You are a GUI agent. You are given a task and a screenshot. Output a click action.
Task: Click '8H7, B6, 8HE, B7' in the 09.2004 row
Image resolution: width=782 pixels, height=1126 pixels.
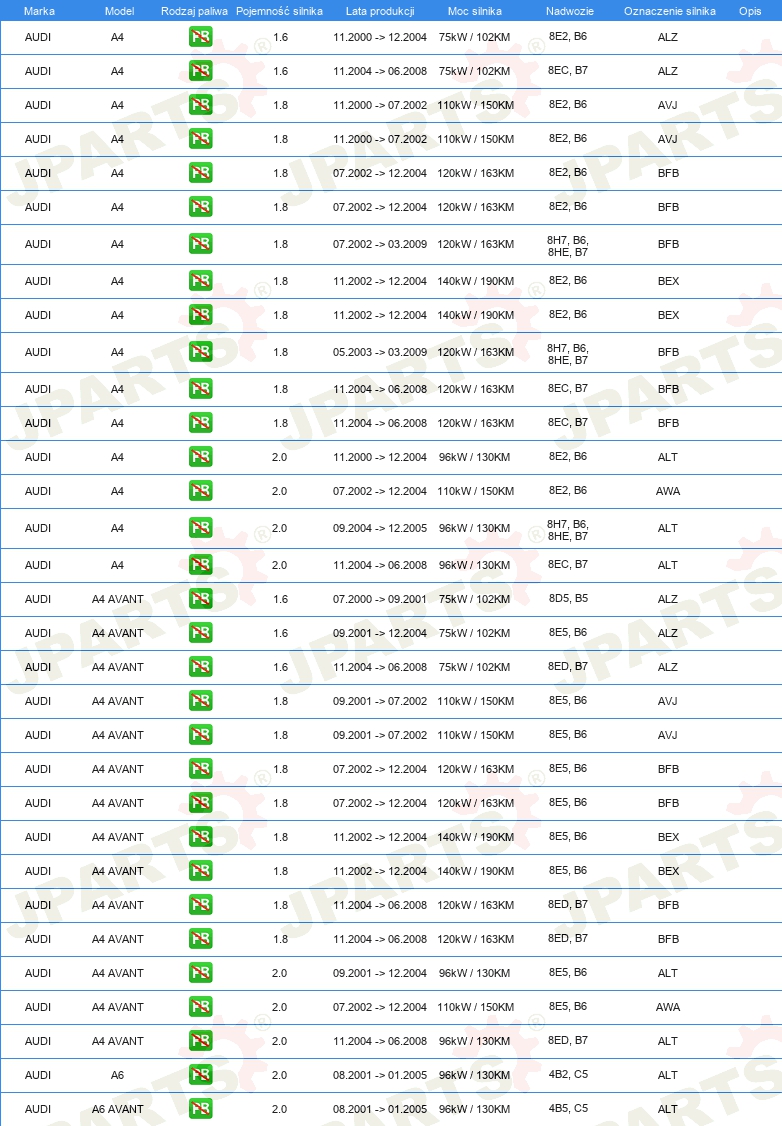(568, 530)
